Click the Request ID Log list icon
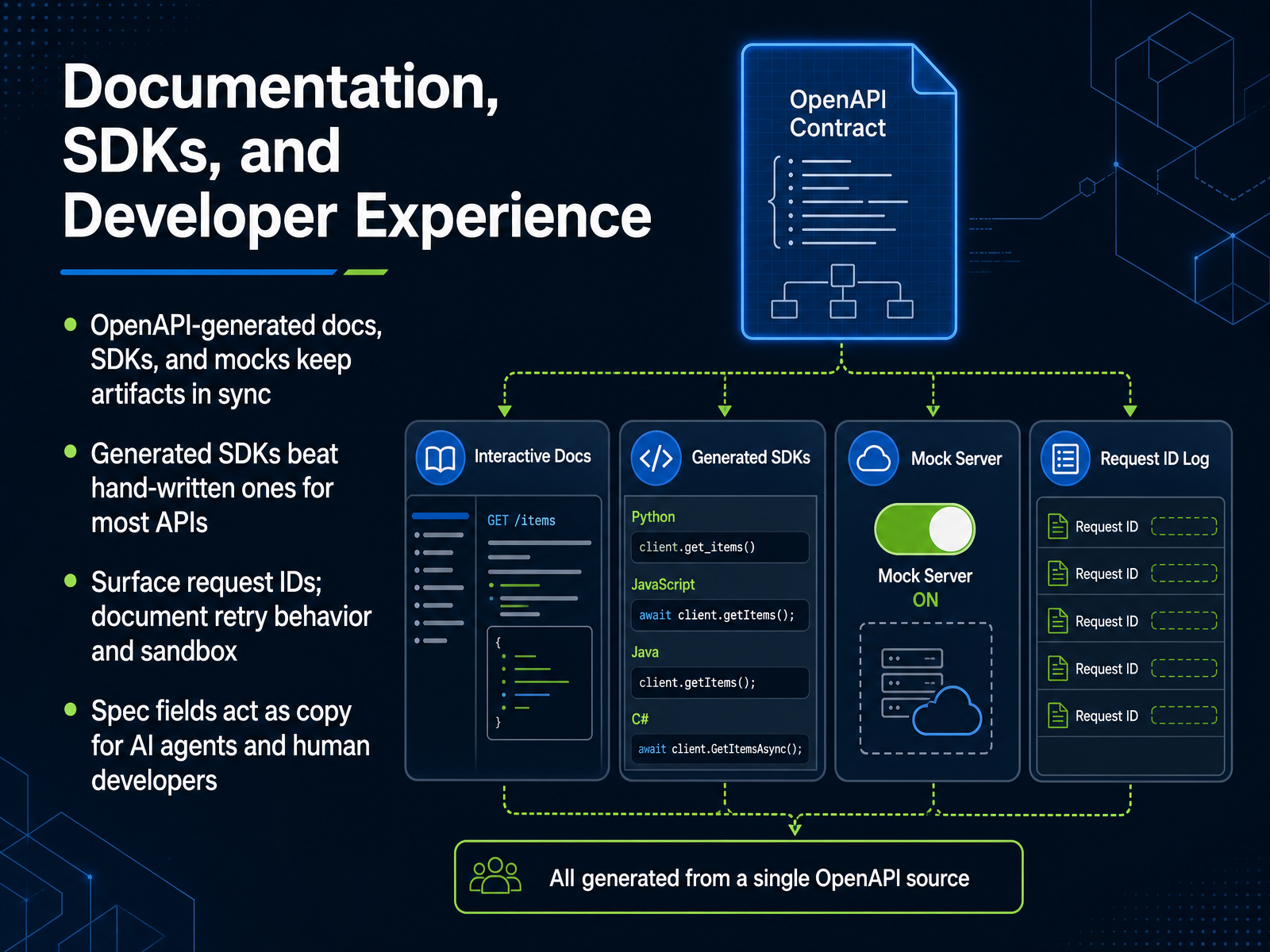Screen dimensions: 1270x952 (x=1065, y=458)
